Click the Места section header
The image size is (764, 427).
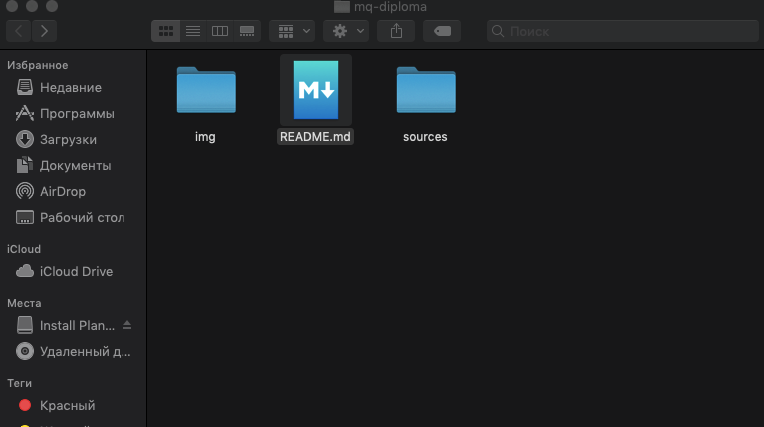[24, 303]
